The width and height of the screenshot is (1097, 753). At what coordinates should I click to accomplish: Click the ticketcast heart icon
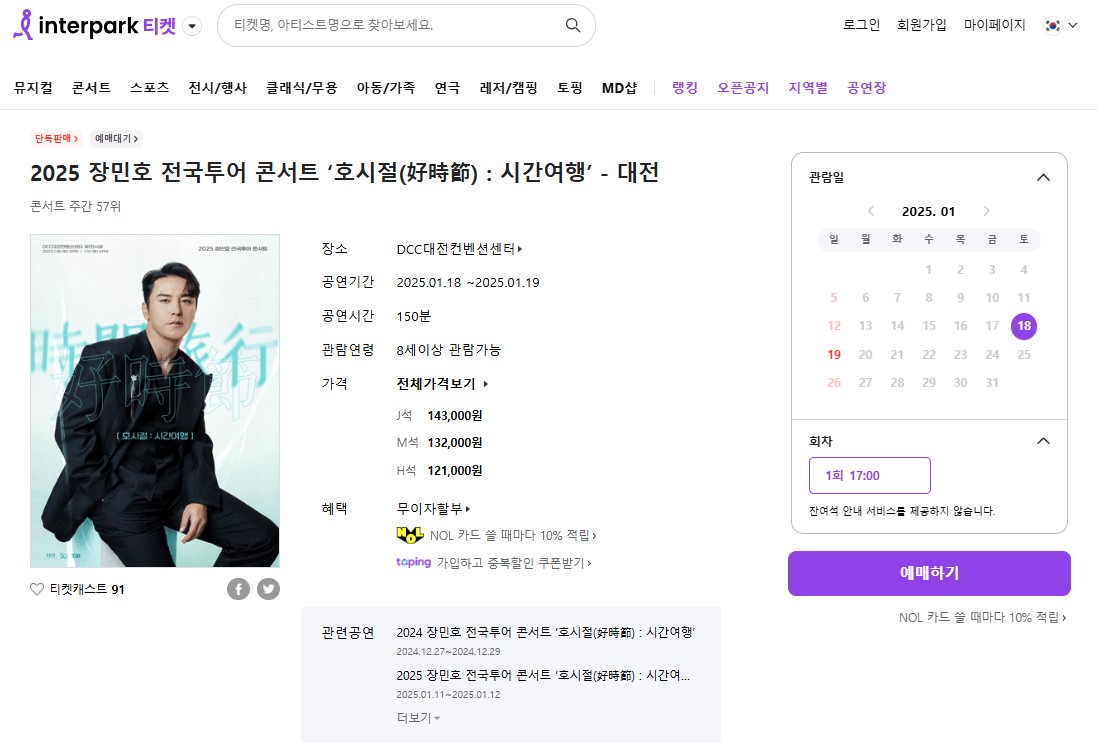37,589
